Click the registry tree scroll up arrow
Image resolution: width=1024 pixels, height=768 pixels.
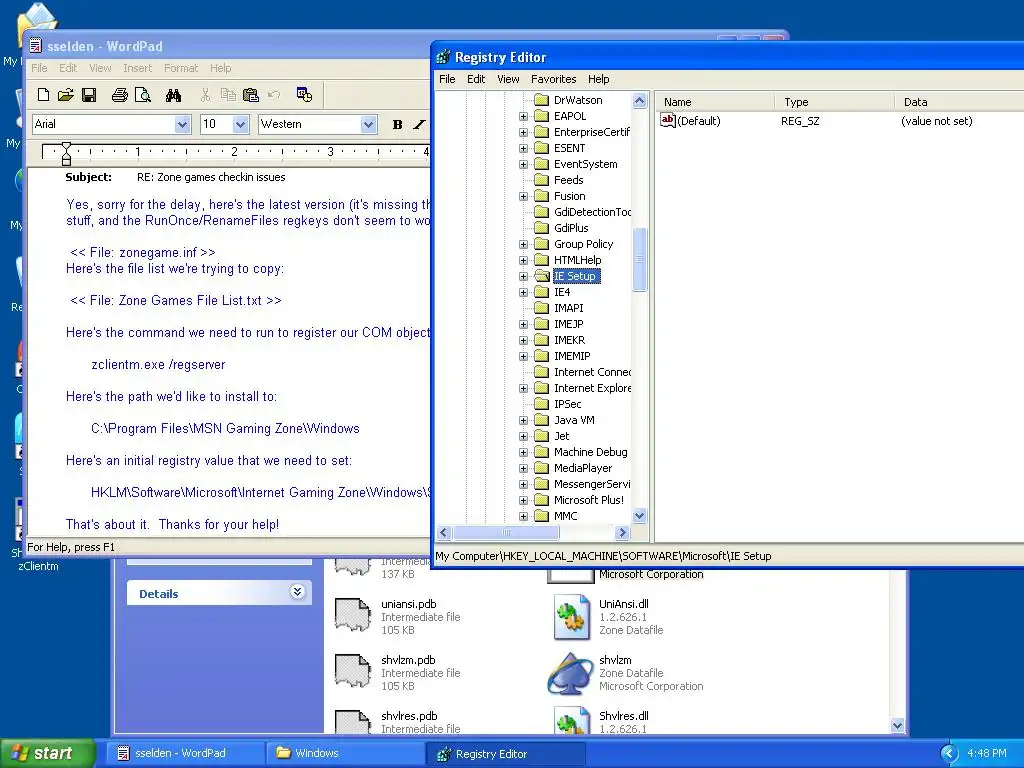point(639,101)
